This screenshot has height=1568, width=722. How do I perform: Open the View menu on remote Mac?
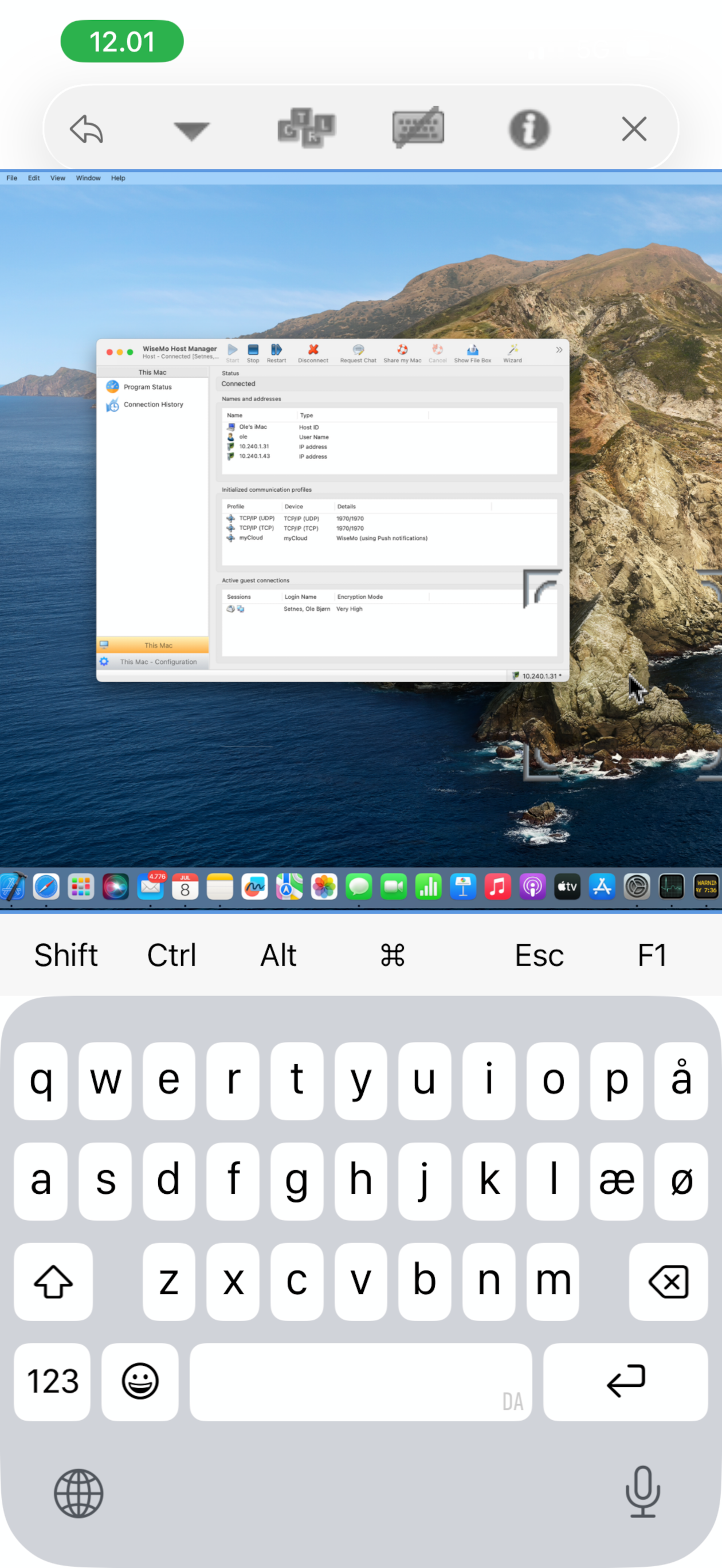[x=58, y=178]
